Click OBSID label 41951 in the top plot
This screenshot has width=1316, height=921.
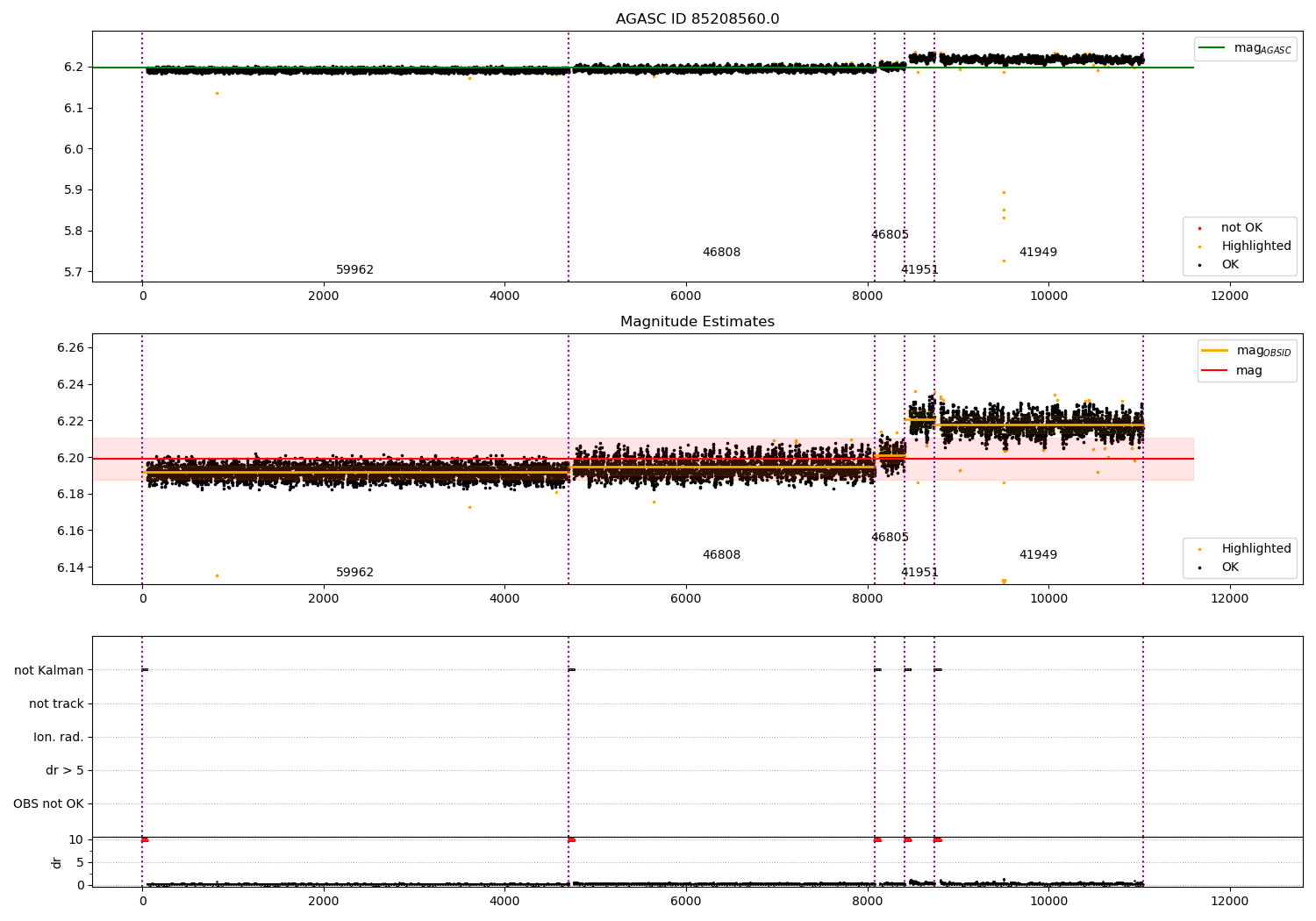pos(919,270)
